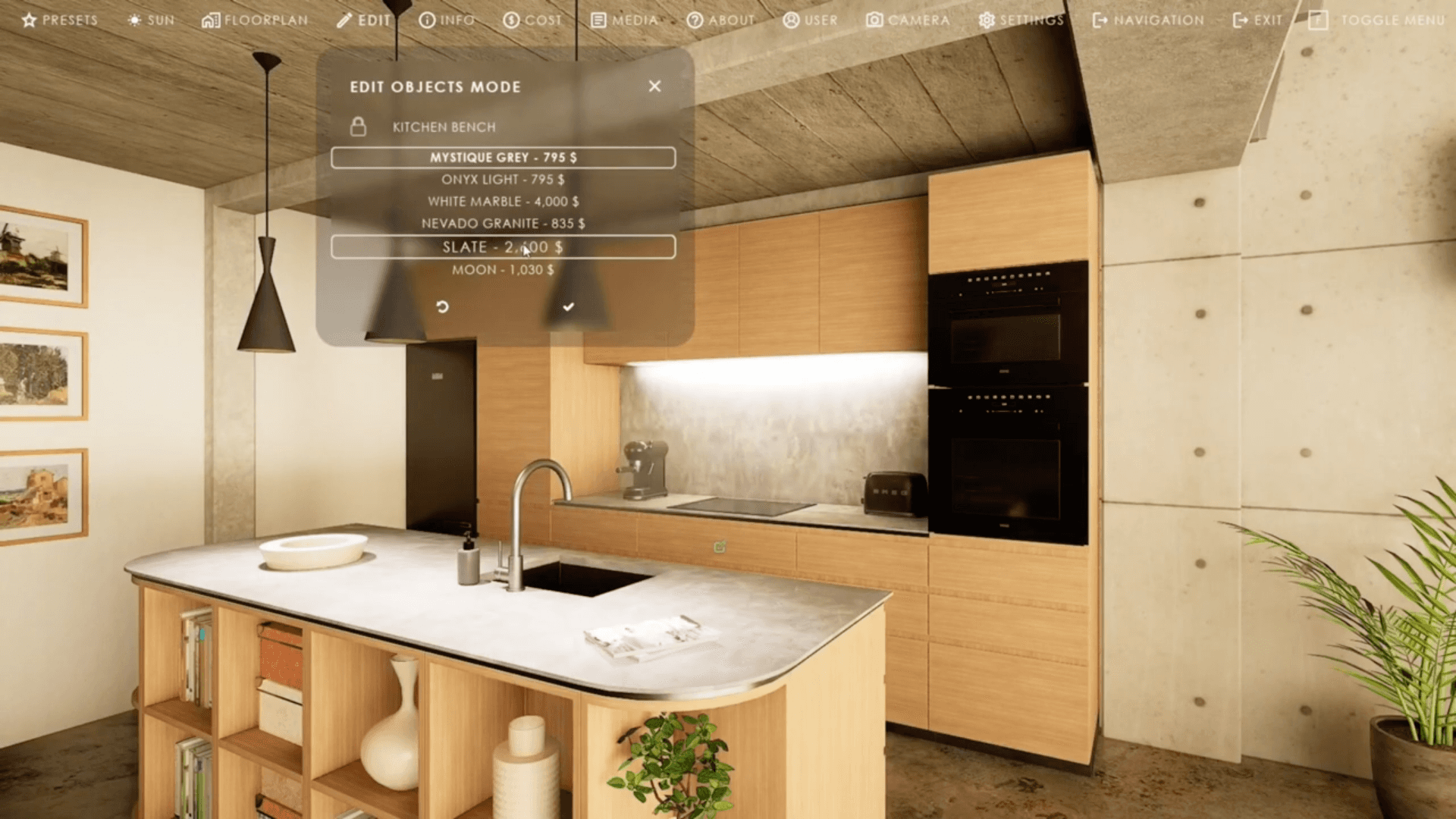The image size is (1456, 819).
Task: Select Mystique Grey material option
Action: [503, 158]
